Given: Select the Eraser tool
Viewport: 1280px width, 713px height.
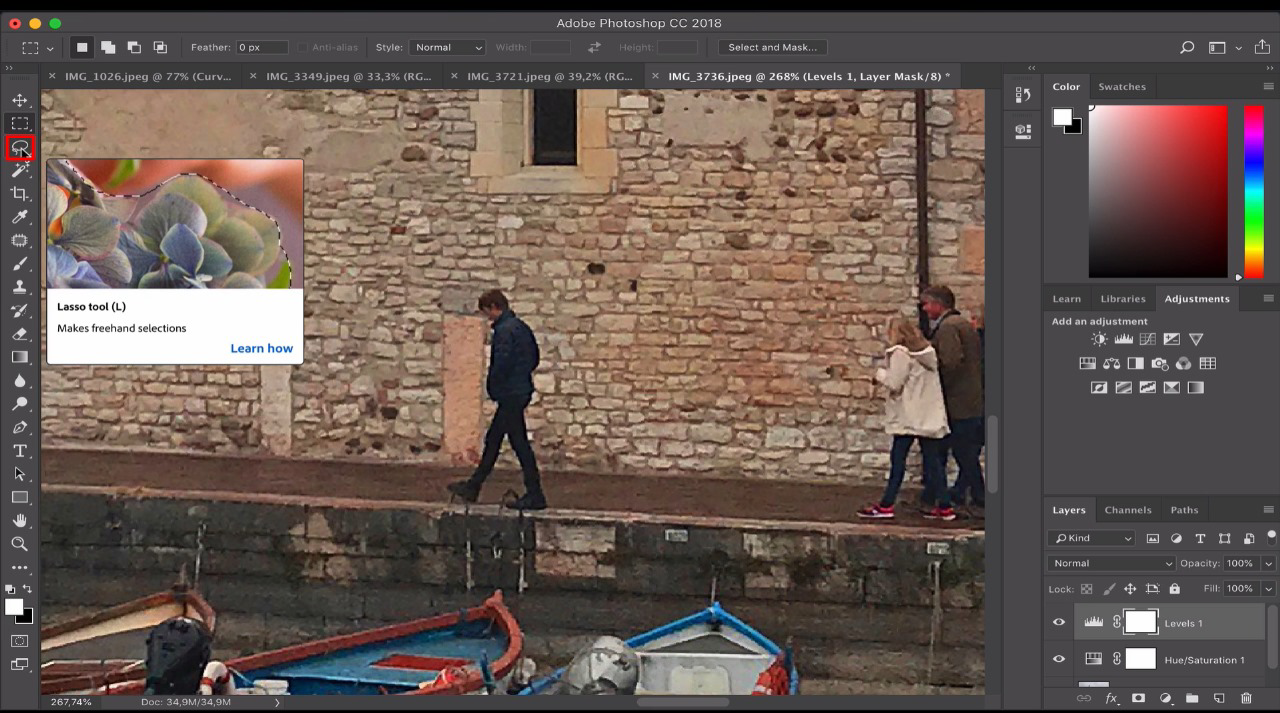Looking at the screenshot, I should 19,334.
